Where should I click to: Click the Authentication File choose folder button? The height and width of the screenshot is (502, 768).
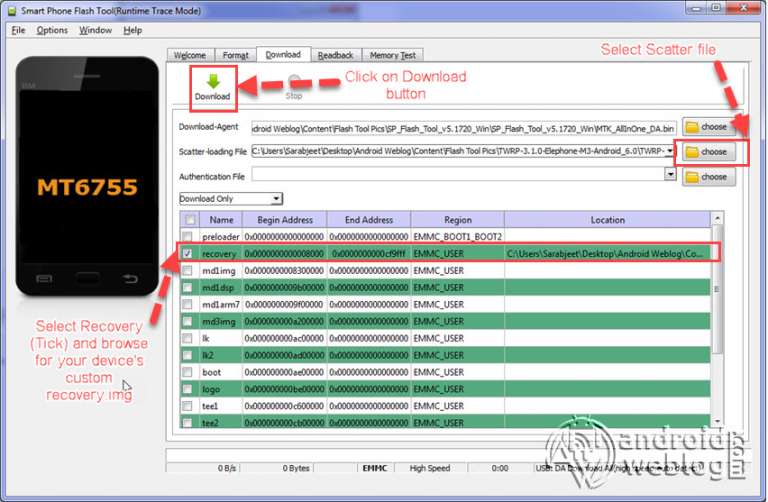click(x=708, y=176)
